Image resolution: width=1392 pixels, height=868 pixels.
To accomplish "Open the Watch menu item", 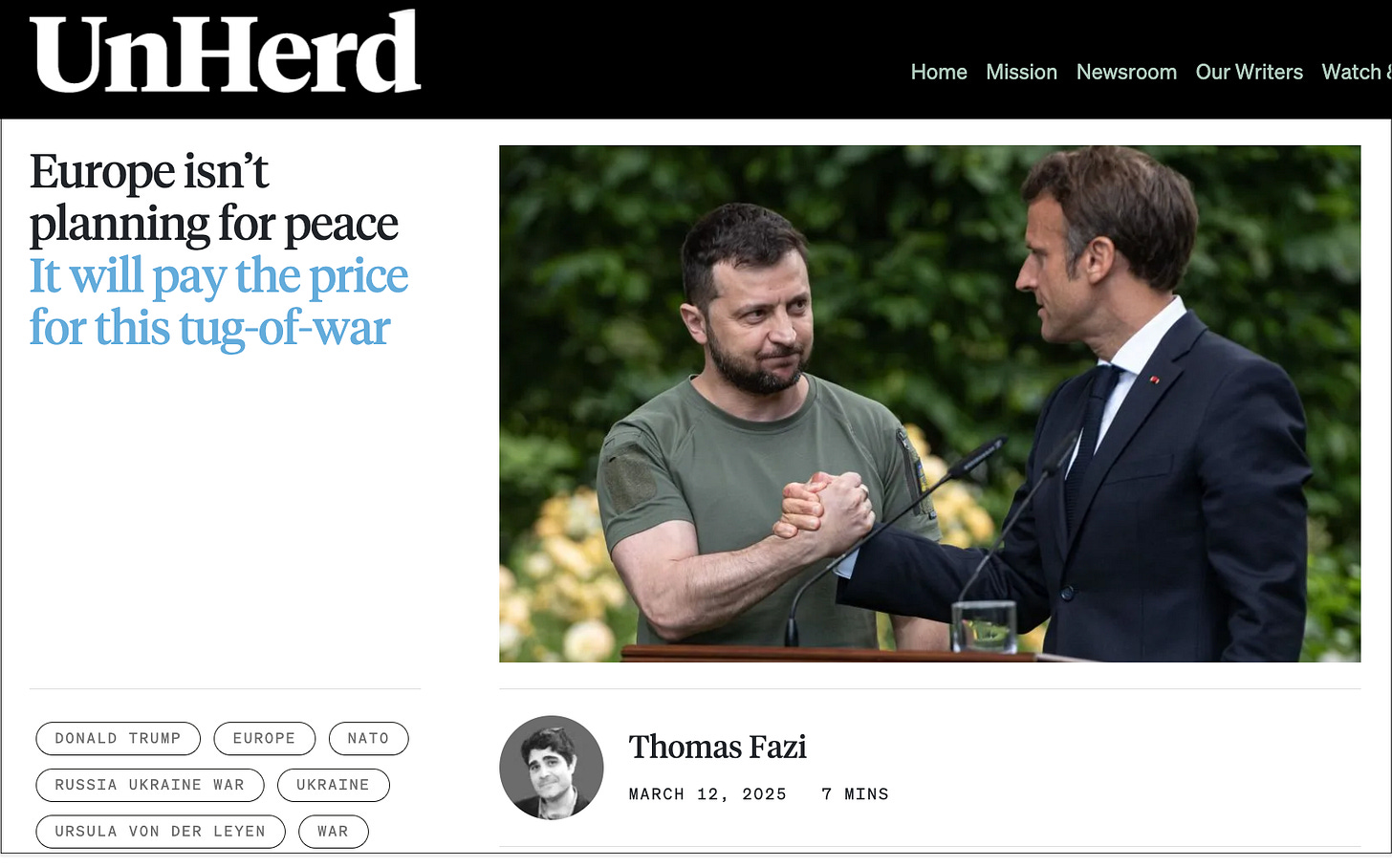I will pyautogui.click(x=1356, y=72).
